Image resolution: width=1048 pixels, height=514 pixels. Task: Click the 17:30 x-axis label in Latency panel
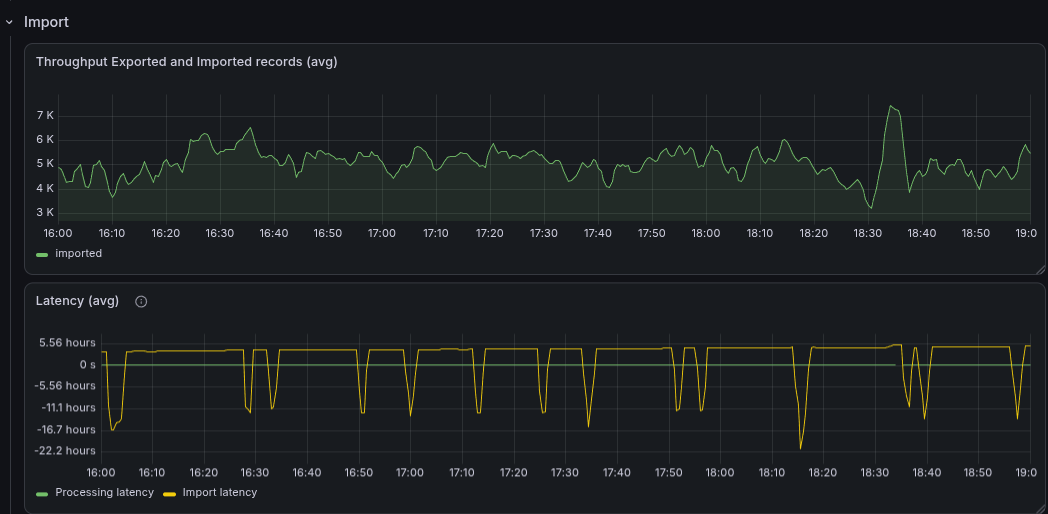[x=565, y=473]
